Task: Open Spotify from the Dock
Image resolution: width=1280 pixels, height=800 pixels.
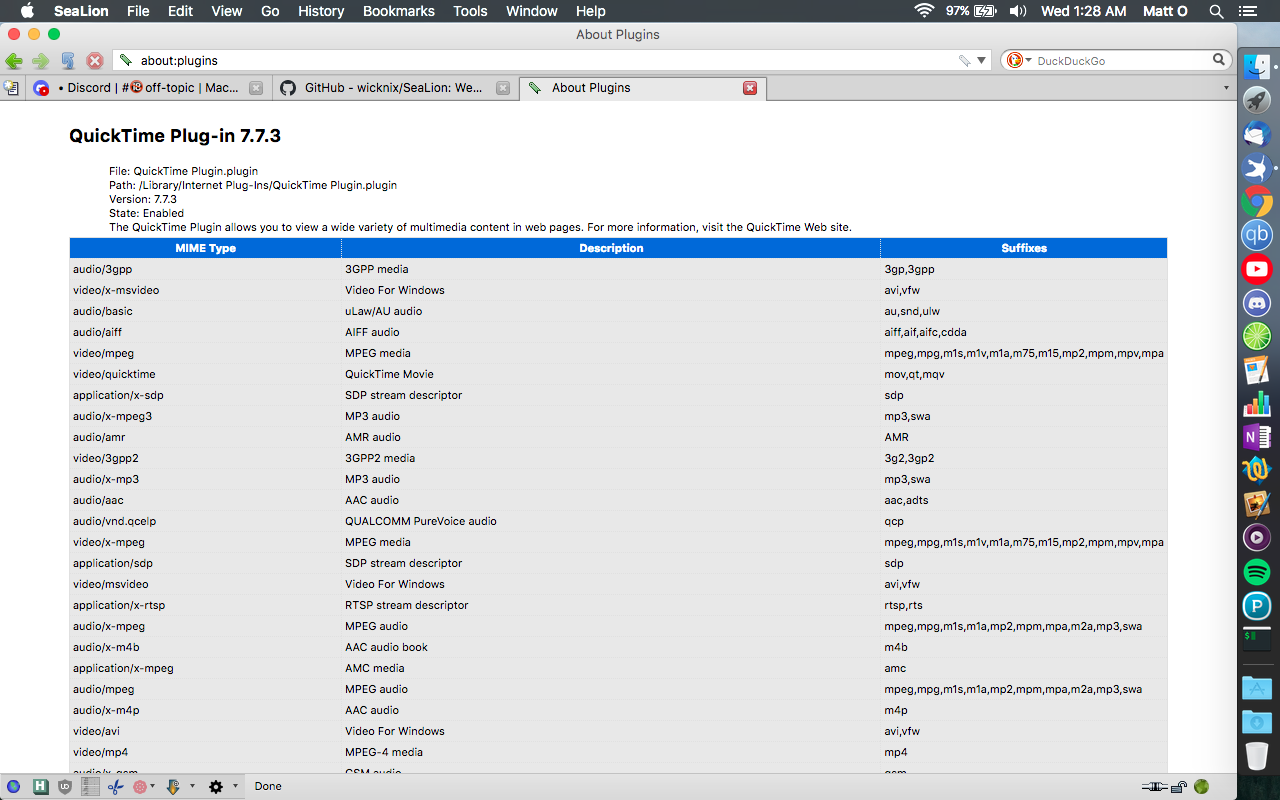Action: pos(1257,572)
